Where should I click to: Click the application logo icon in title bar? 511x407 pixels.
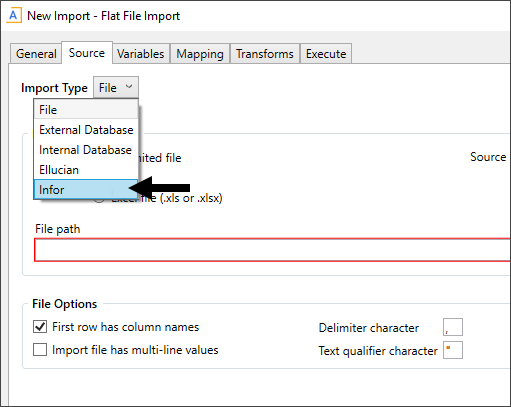coord(14,16)
